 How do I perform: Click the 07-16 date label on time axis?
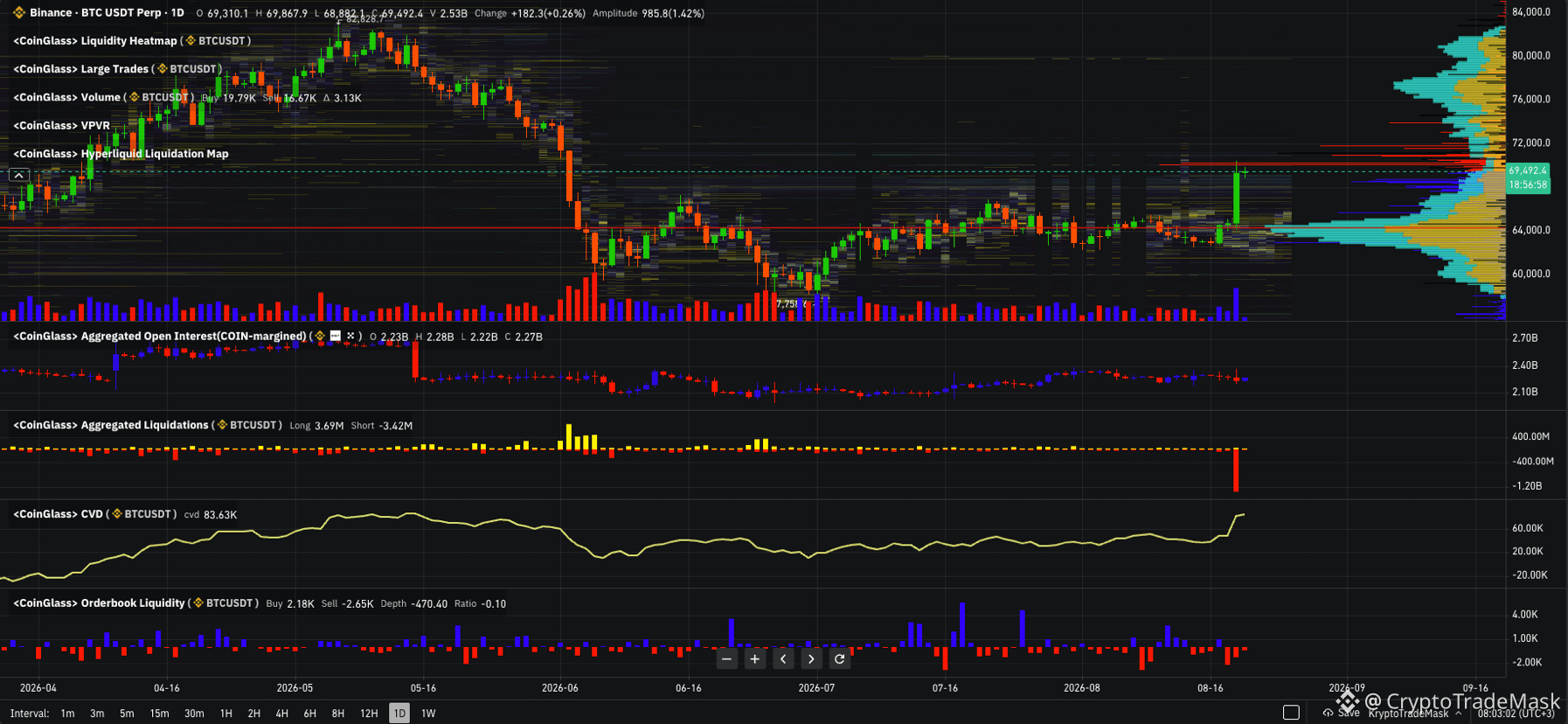945,688
